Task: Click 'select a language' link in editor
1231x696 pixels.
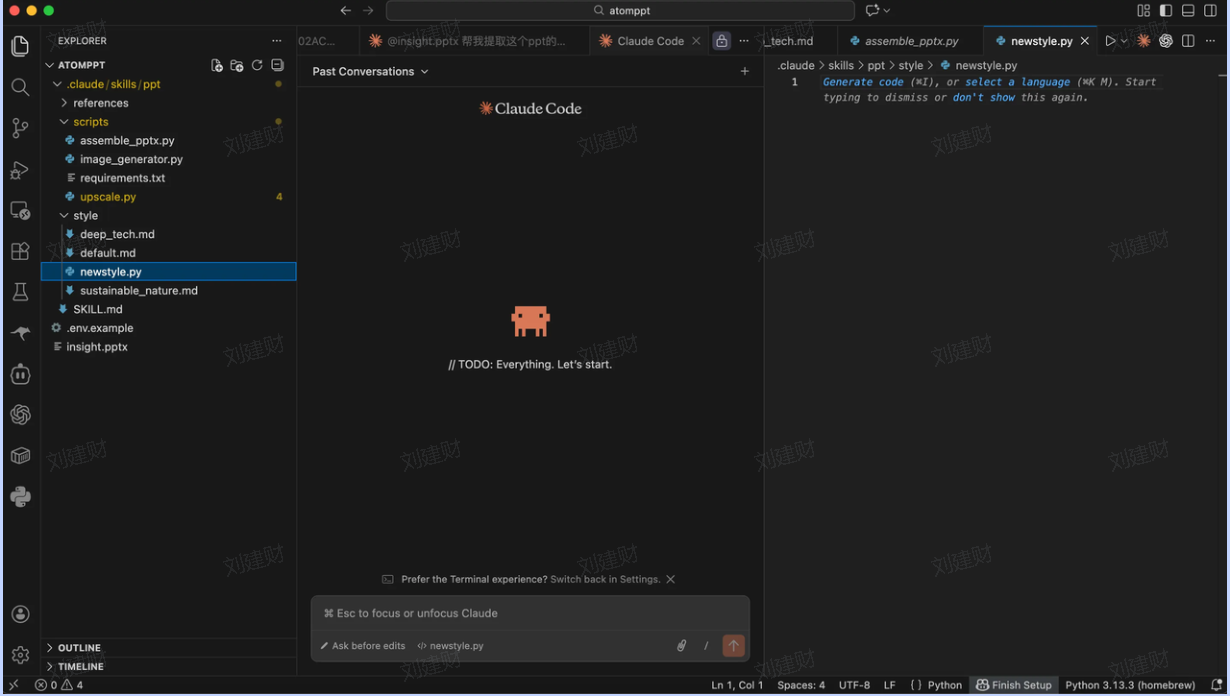Action: pos(1017,82)
